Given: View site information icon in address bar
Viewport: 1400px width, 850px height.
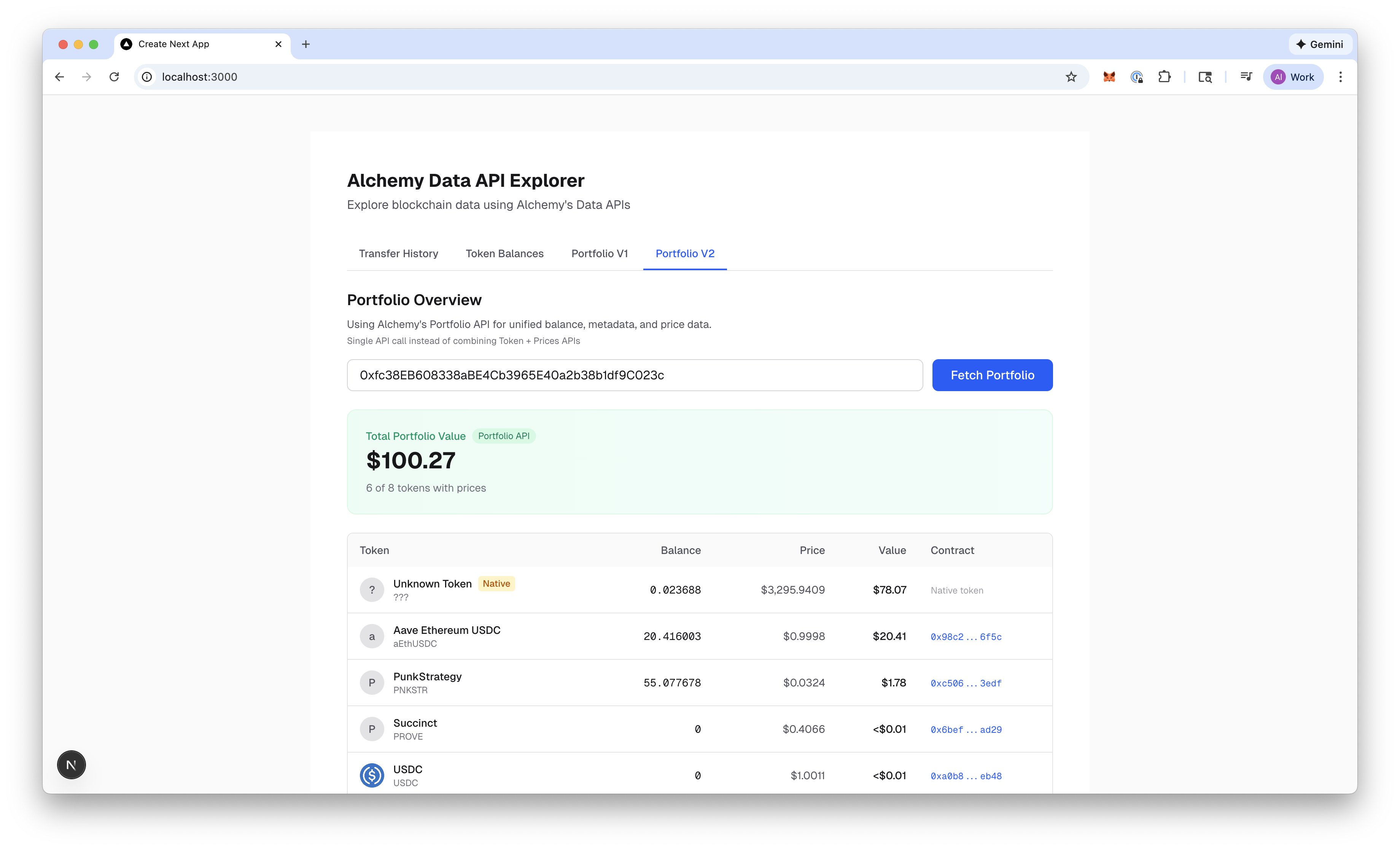Looking at the screenshot, I should point(147,77).
